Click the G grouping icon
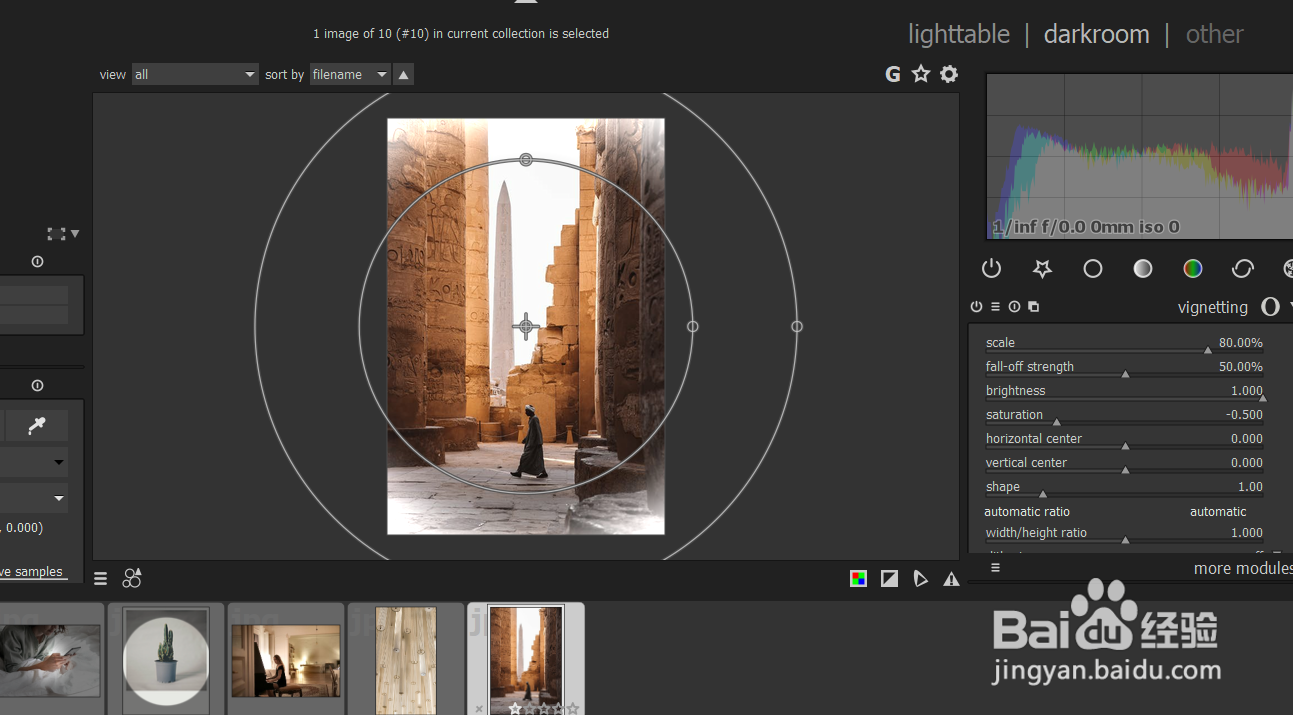 (893, 74)
